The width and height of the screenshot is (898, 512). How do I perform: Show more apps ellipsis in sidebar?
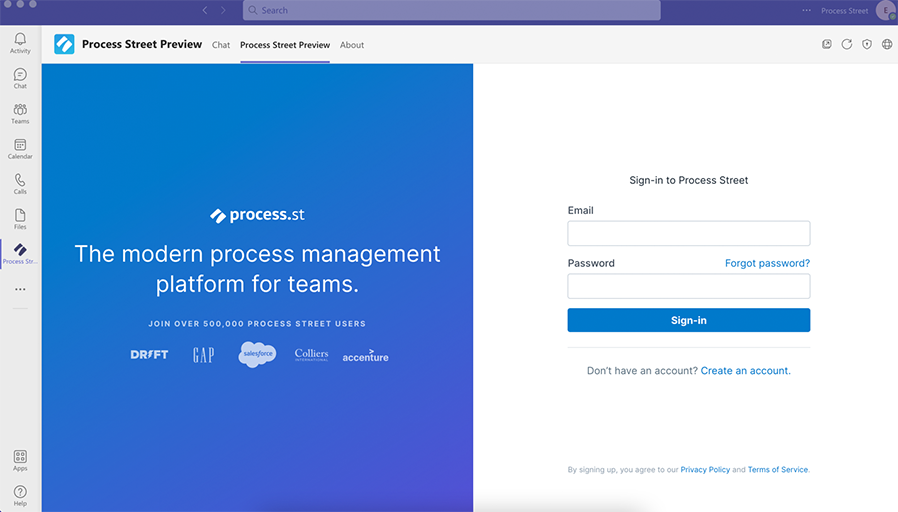pyautogui.click(x=20, y=289)
